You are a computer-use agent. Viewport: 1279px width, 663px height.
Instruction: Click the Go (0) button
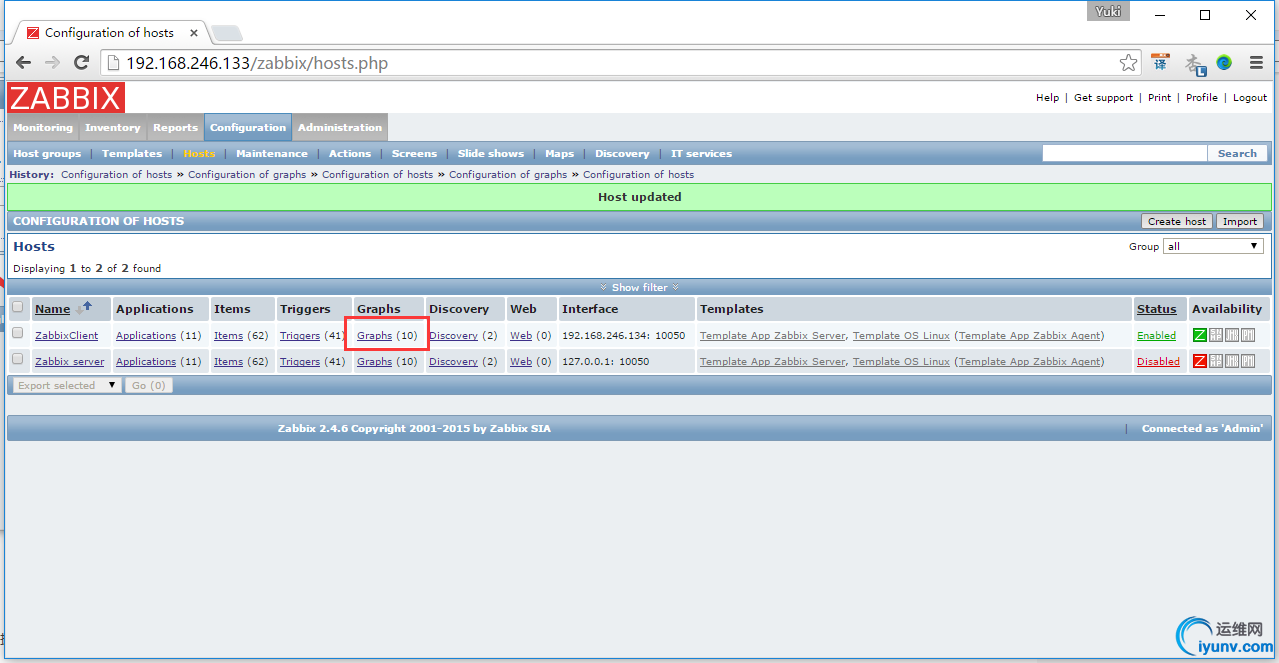(149, 385)
